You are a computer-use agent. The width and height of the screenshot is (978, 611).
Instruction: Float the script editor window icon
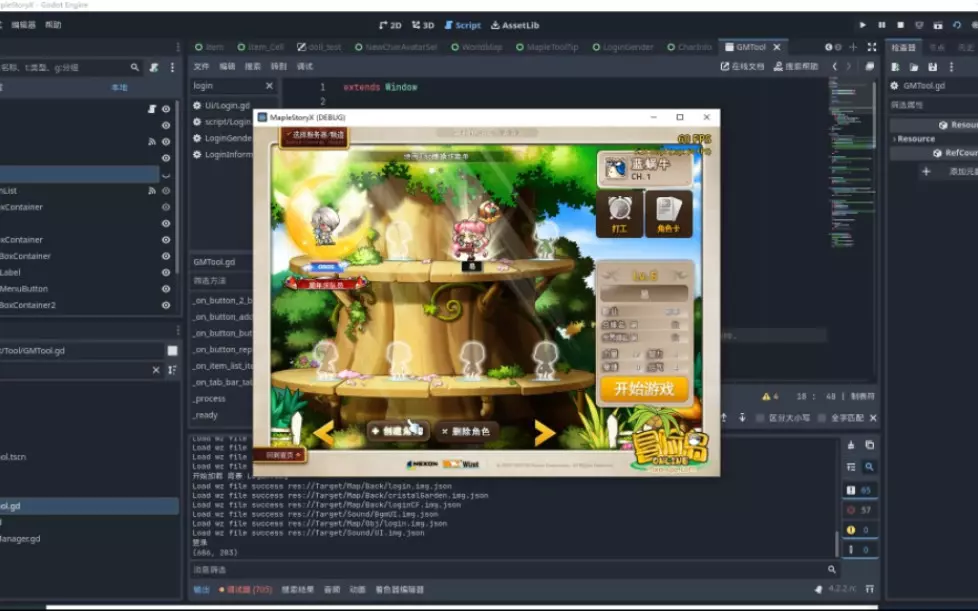pyautogui.click(x=869, y=66)
